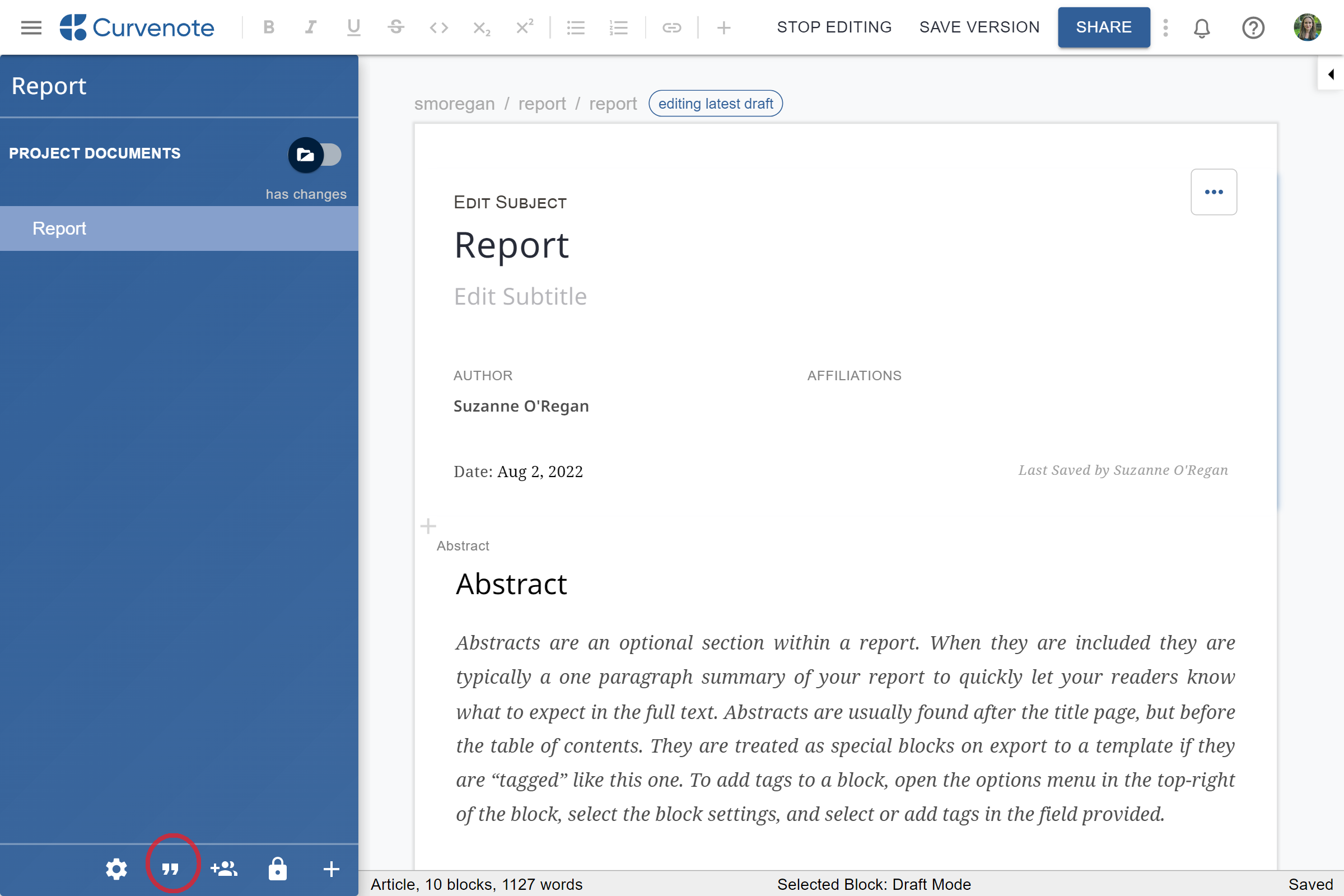Click the Edit Subtitle field
Image resolution: width=1344 pixels, height=896 pixels.
pyautogui.click(x=521, y=296)
